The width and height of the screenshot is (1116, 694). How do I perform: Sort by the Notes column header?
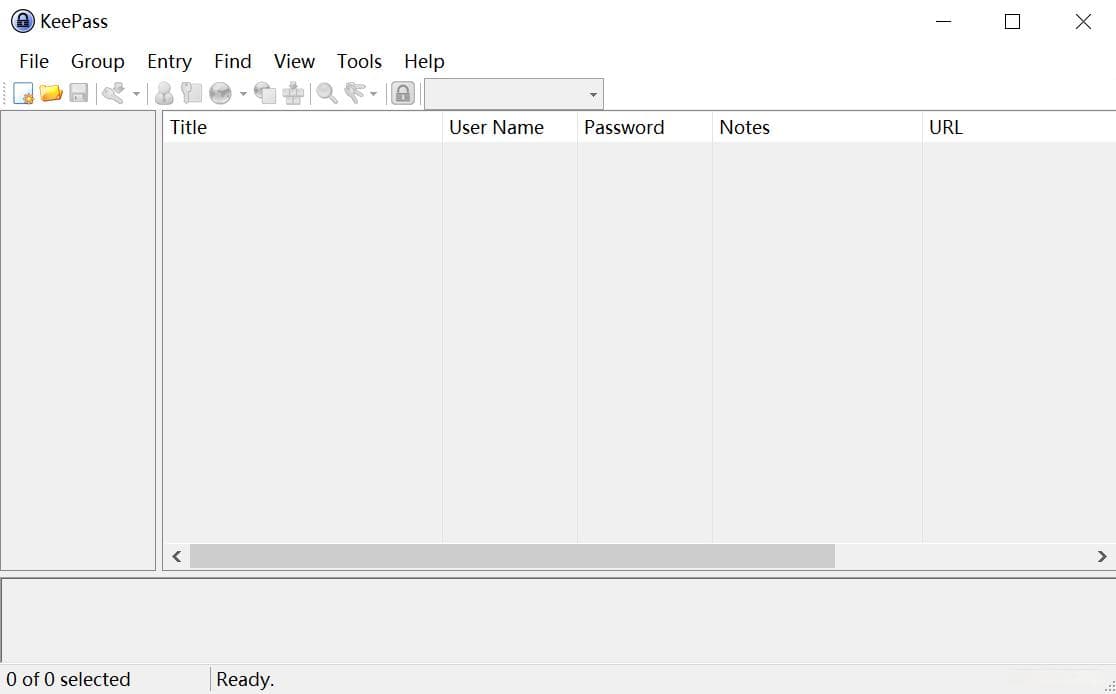(x=817, y=127)
